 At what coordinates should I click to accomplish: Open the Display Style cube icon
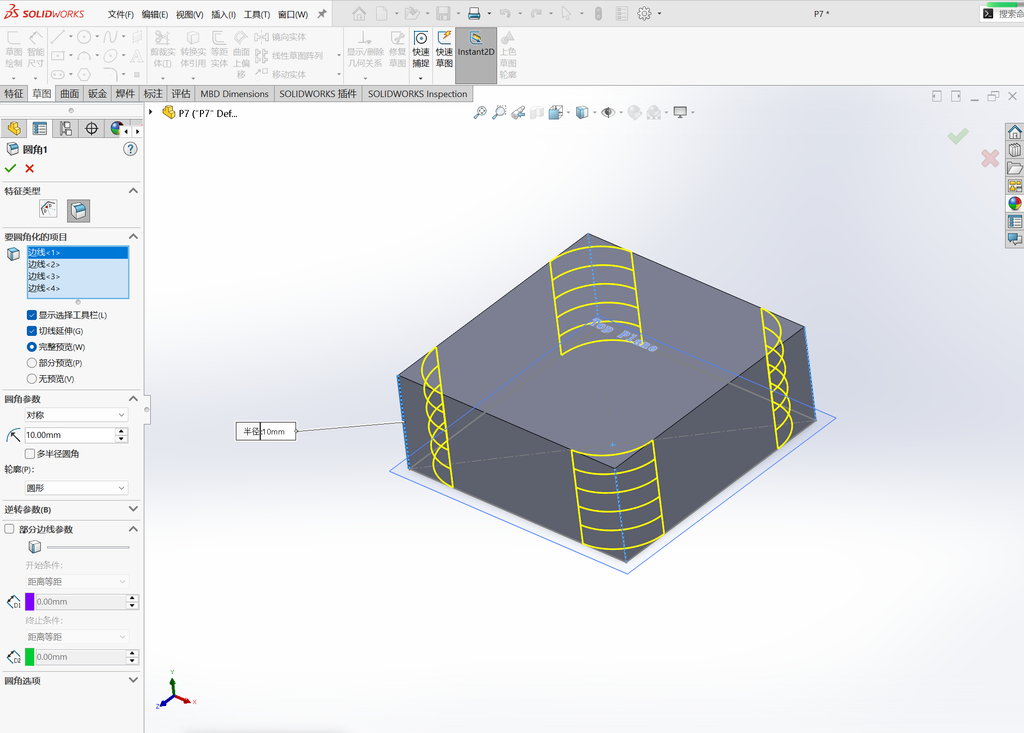coord(582,112)
